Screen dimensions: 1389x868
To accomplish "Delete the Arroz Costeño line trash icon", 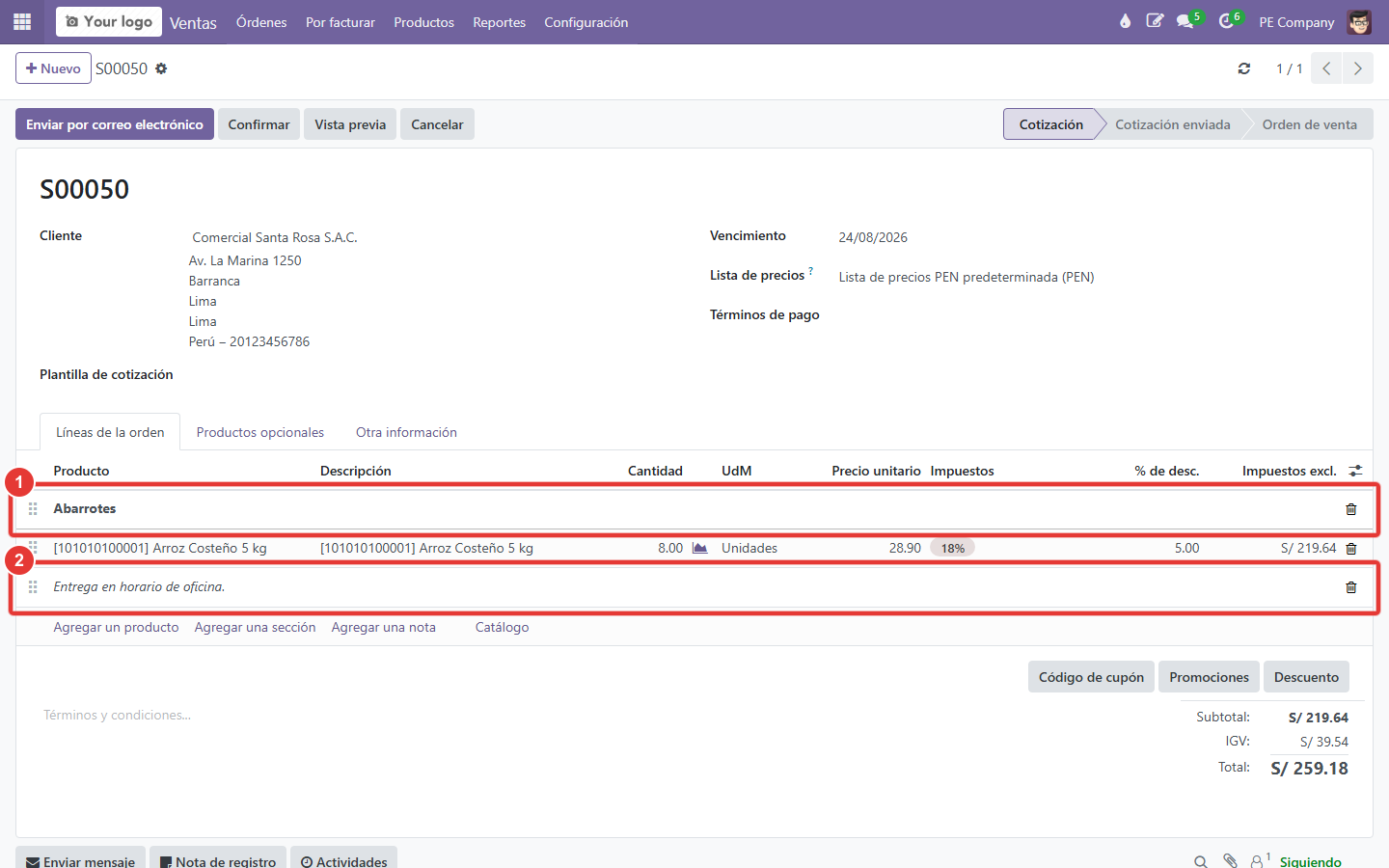I will 1350,549.
